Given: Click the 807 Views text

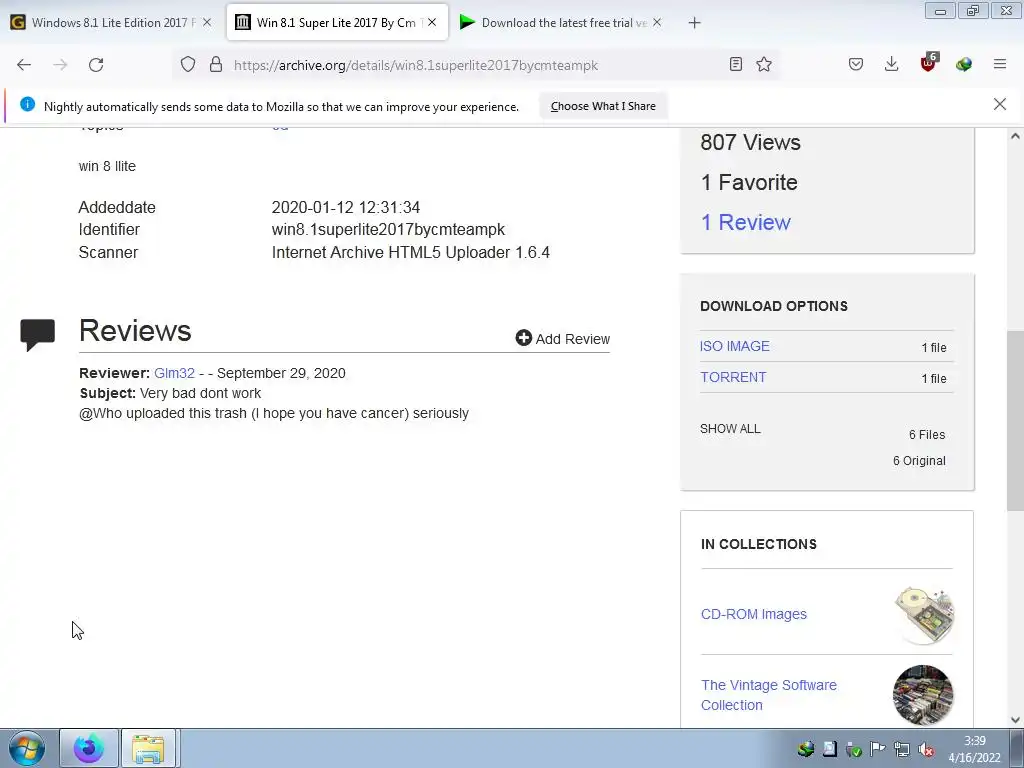Looking at the screenshot, I should pyautogui.click(x=750, y=142).
